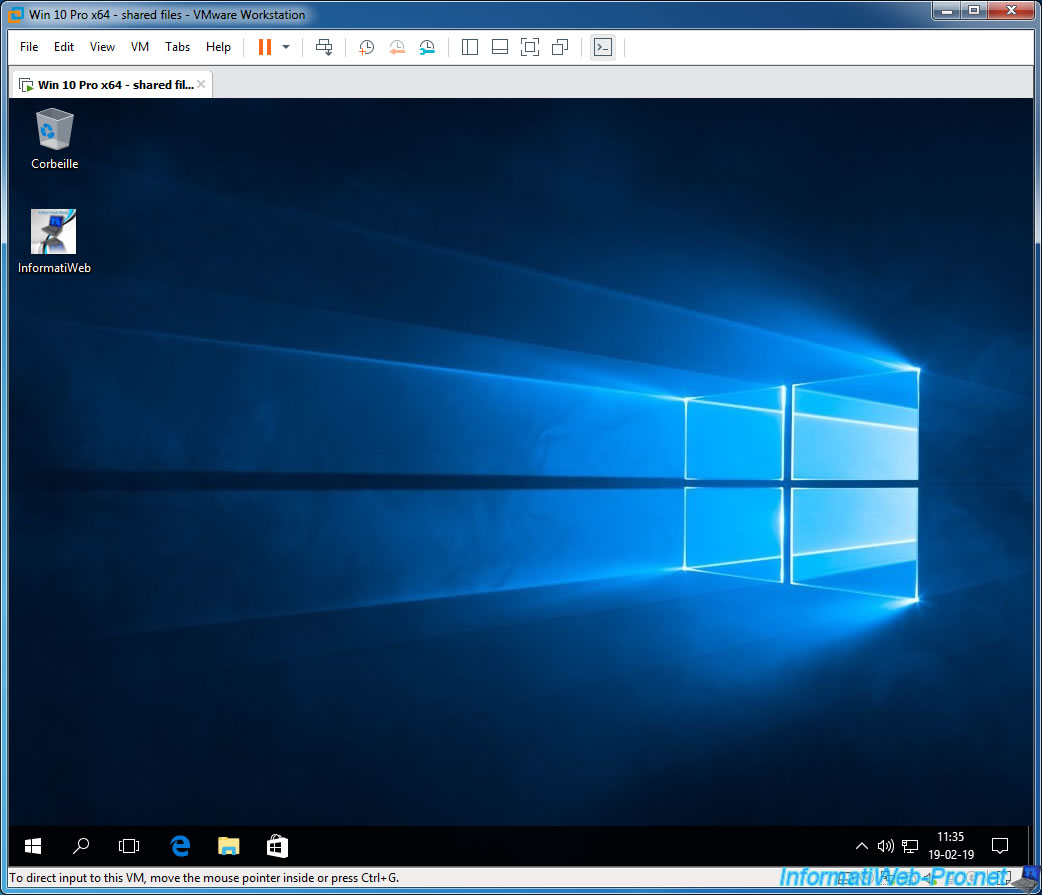Viewport: 1042px width, 895px height.
Task: Toggle the library sidebar panel
Action: click(x=470, y=47)
